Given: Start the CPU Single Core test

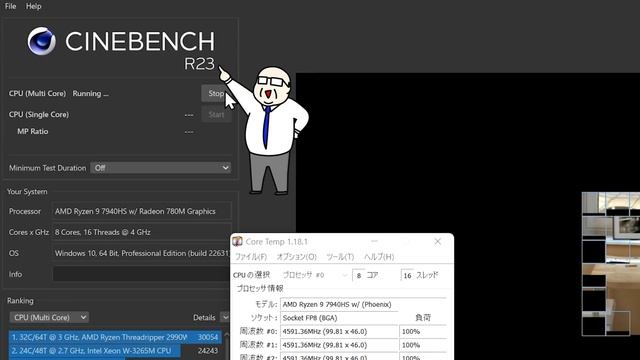Looking at the screenshot, I should click(x=216, y=115).
